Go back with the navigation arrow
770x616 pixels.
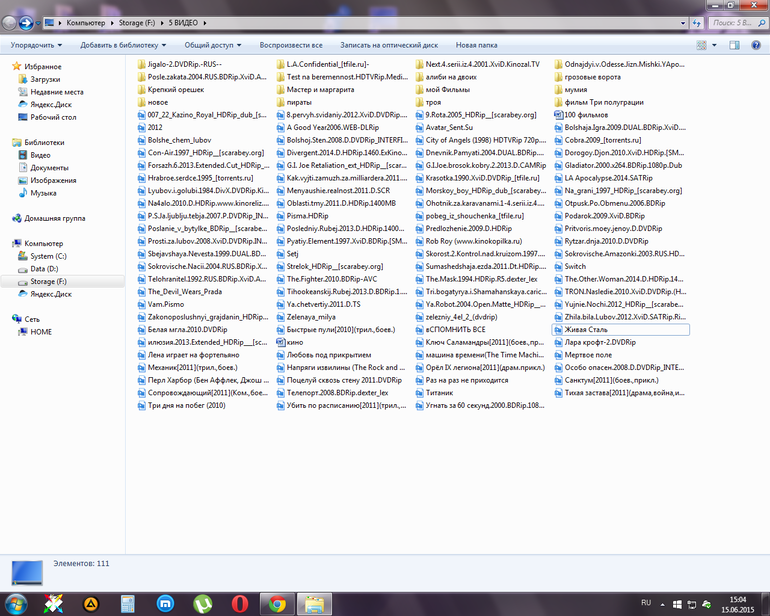click(9, 23)
